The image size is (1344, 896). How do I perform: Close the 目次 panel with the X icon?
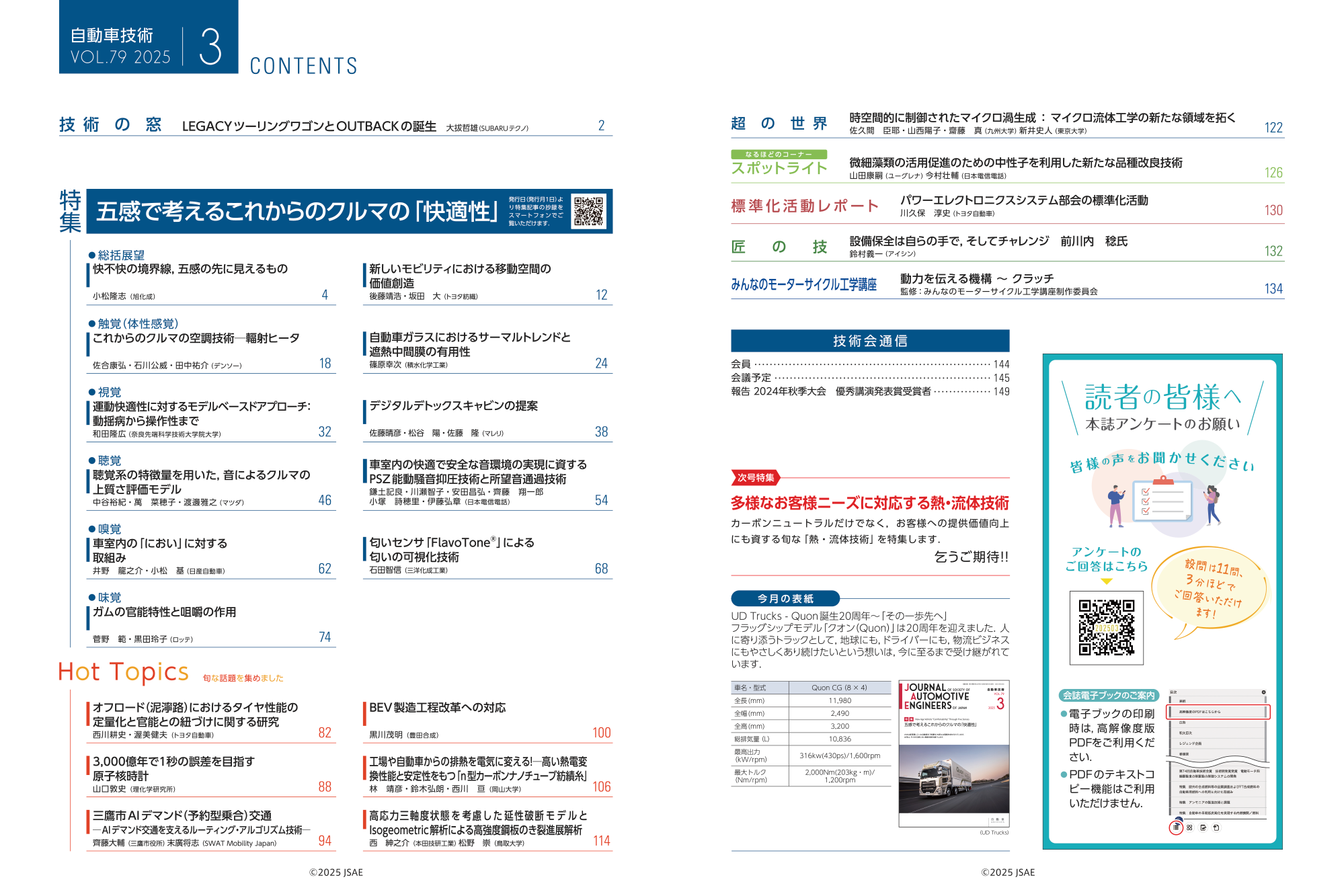pos(1263,692)
